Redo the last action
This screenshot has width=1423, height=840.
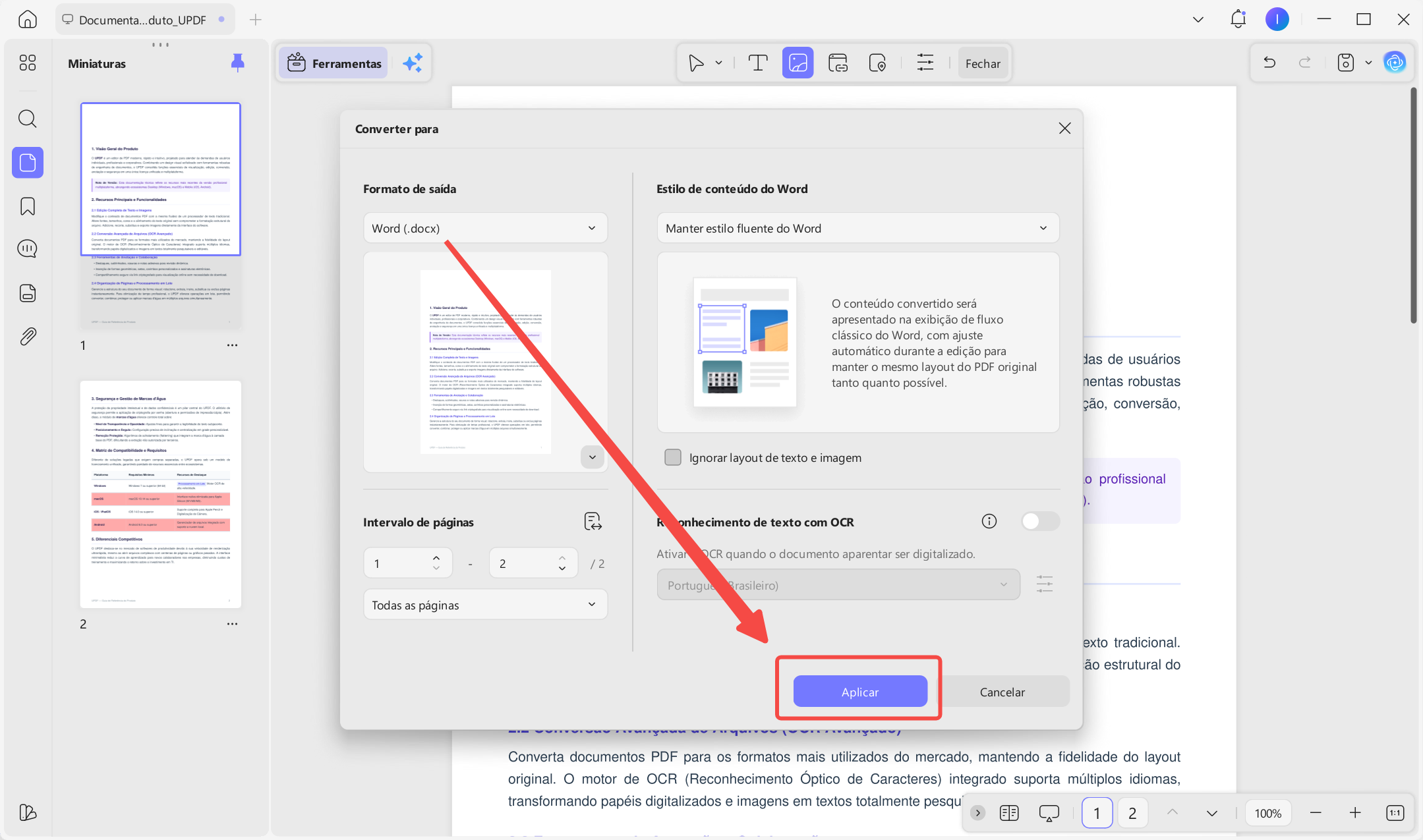coord(1304,63)
